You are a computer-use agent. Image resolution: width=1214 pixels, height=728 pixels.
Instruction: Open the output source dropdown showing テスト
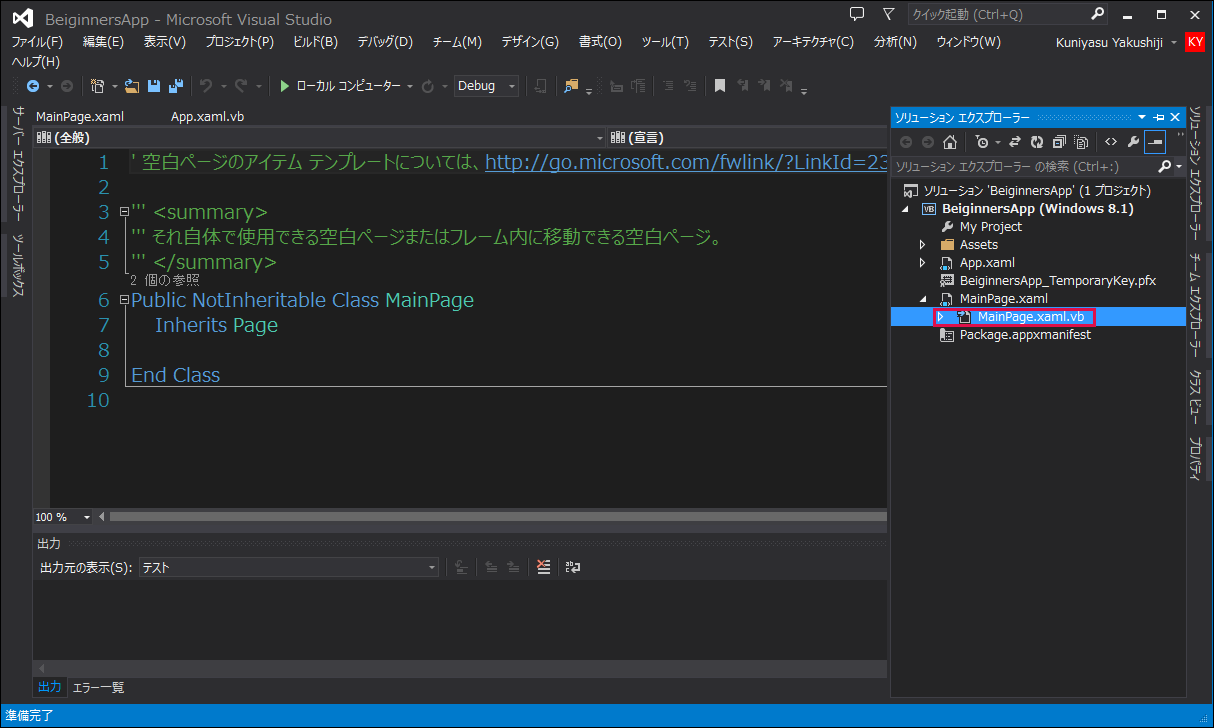pyautogui.click(x=288, y=567)
